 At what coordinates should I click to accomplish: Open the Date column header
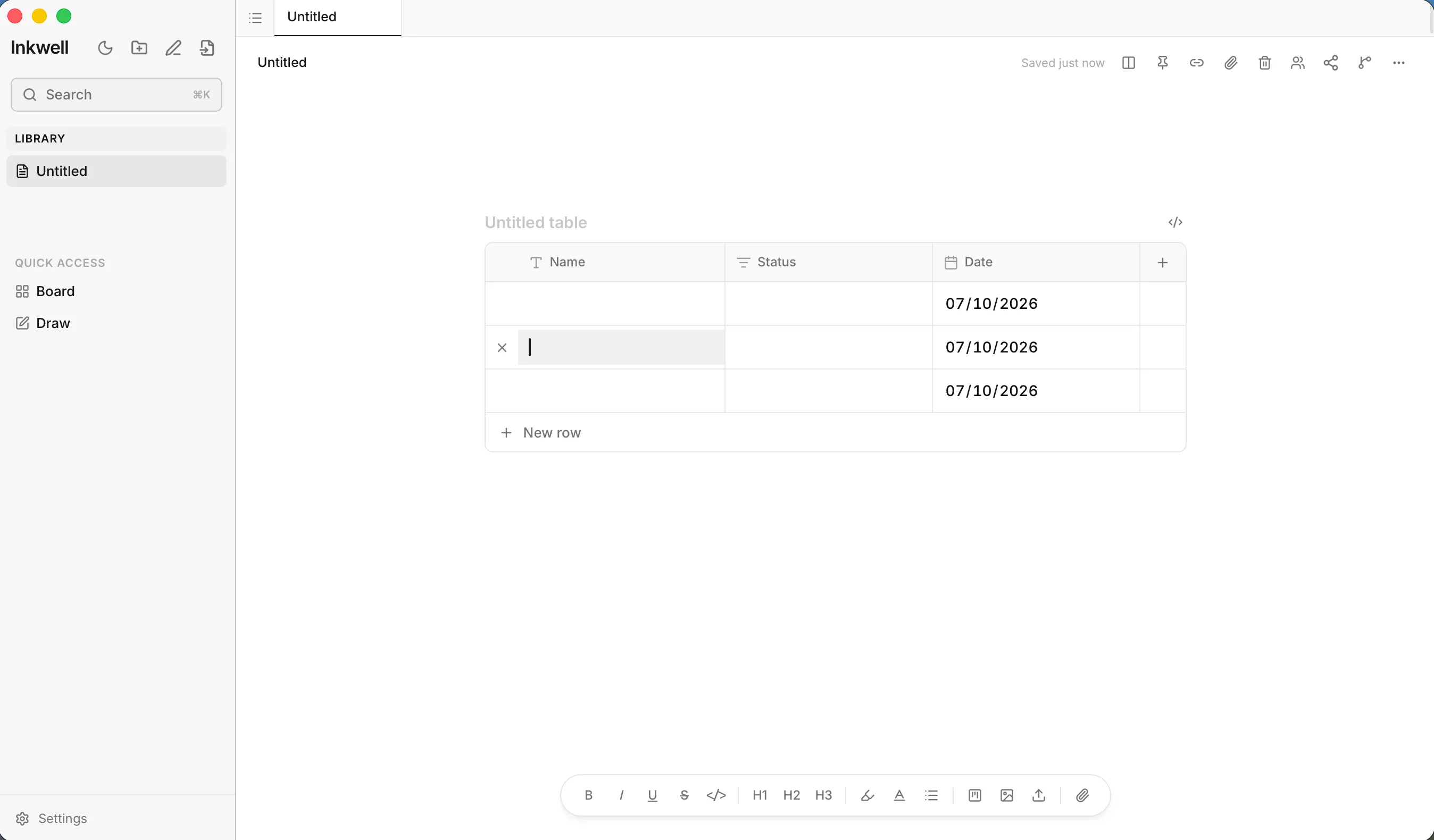1036,262
